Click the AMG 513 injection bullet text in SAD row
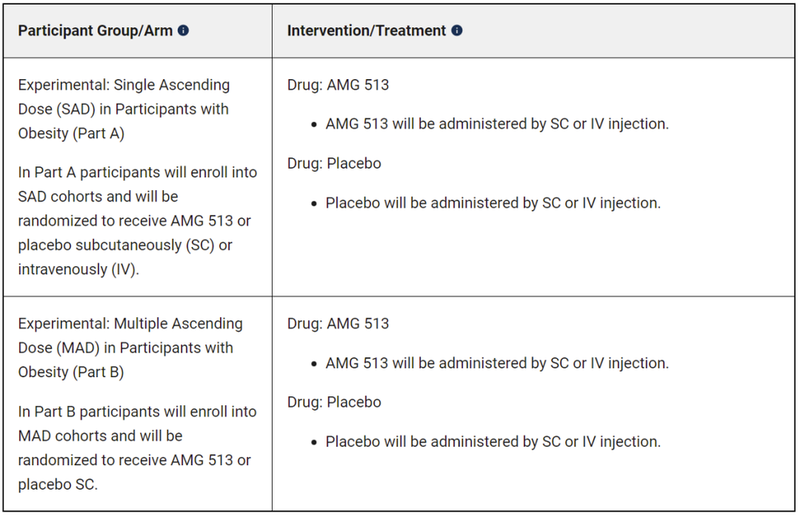The height and width of the screenshot is (517, 800). (497, 124)
